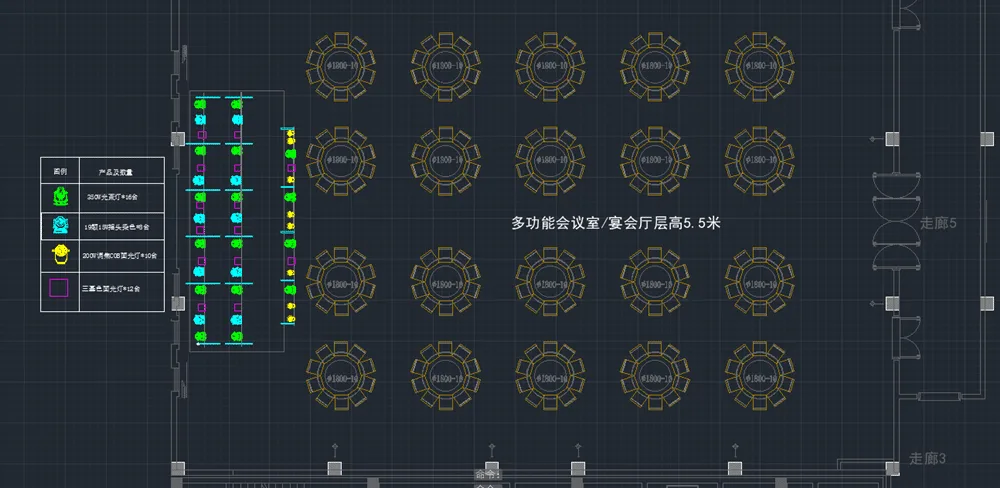1000x488 pixels.
Task: Select the cyan moving head wash legend symbol
Action: pyautogui.click(x=60, y=225)
